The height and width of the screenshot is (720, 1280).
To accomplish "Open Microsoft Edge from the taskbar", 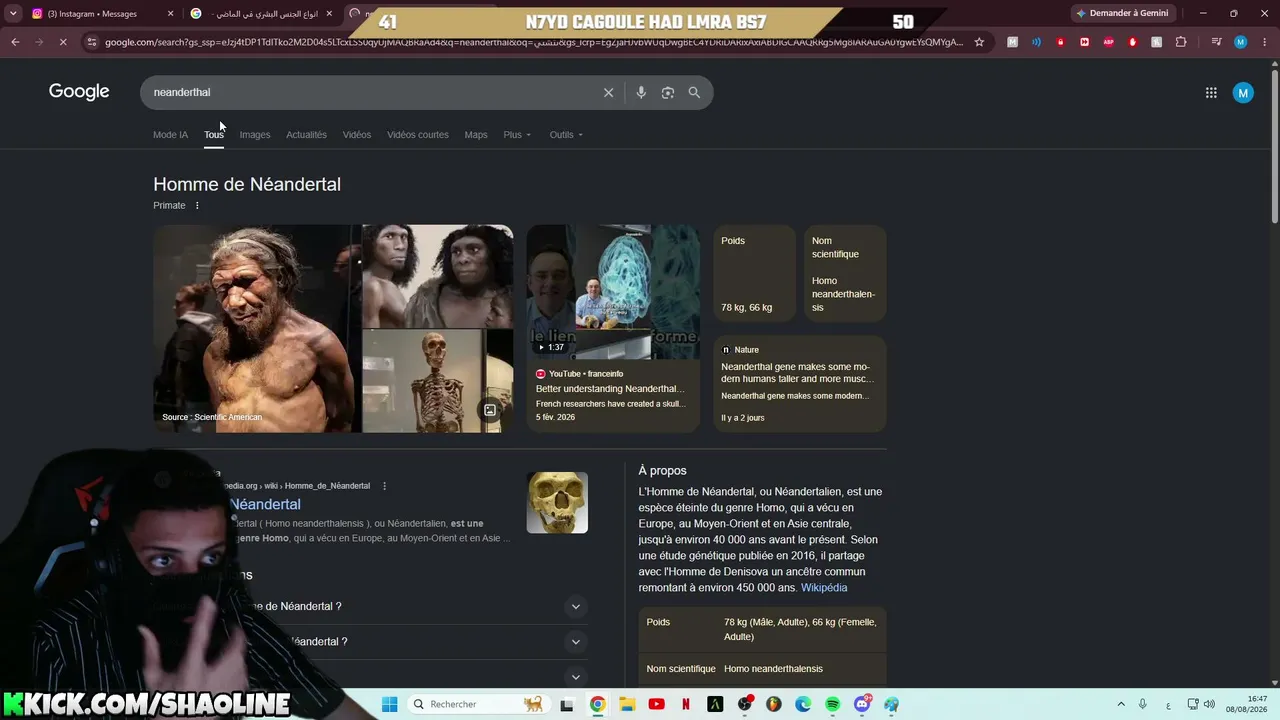I will pos(803,704).
